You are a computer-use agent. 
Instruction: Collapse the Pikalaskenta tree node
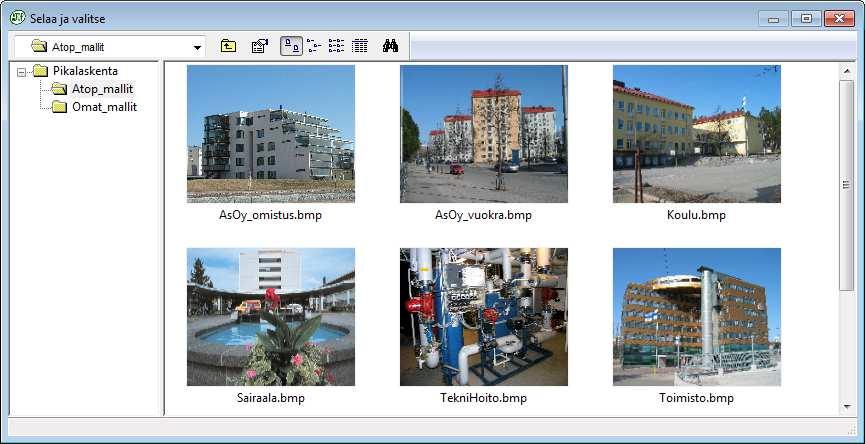point(22,72)
